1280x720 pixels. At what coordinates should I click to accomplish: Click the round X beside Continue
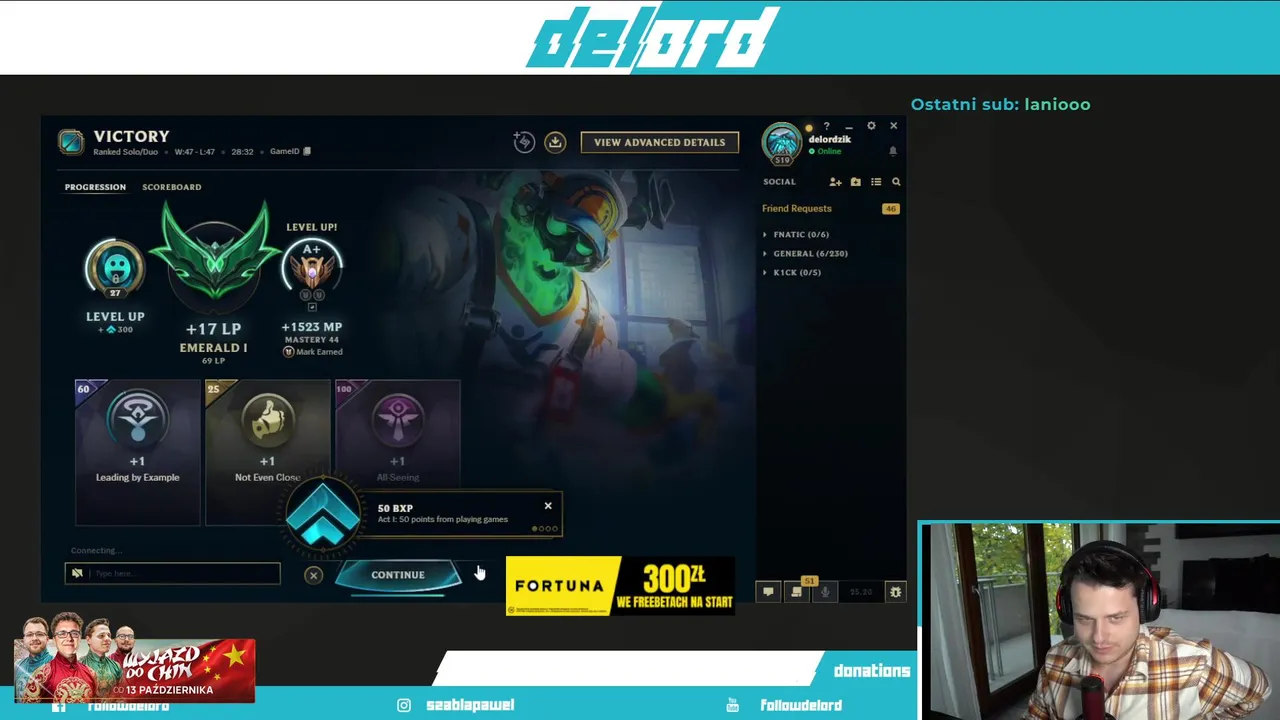click(313, 575)
